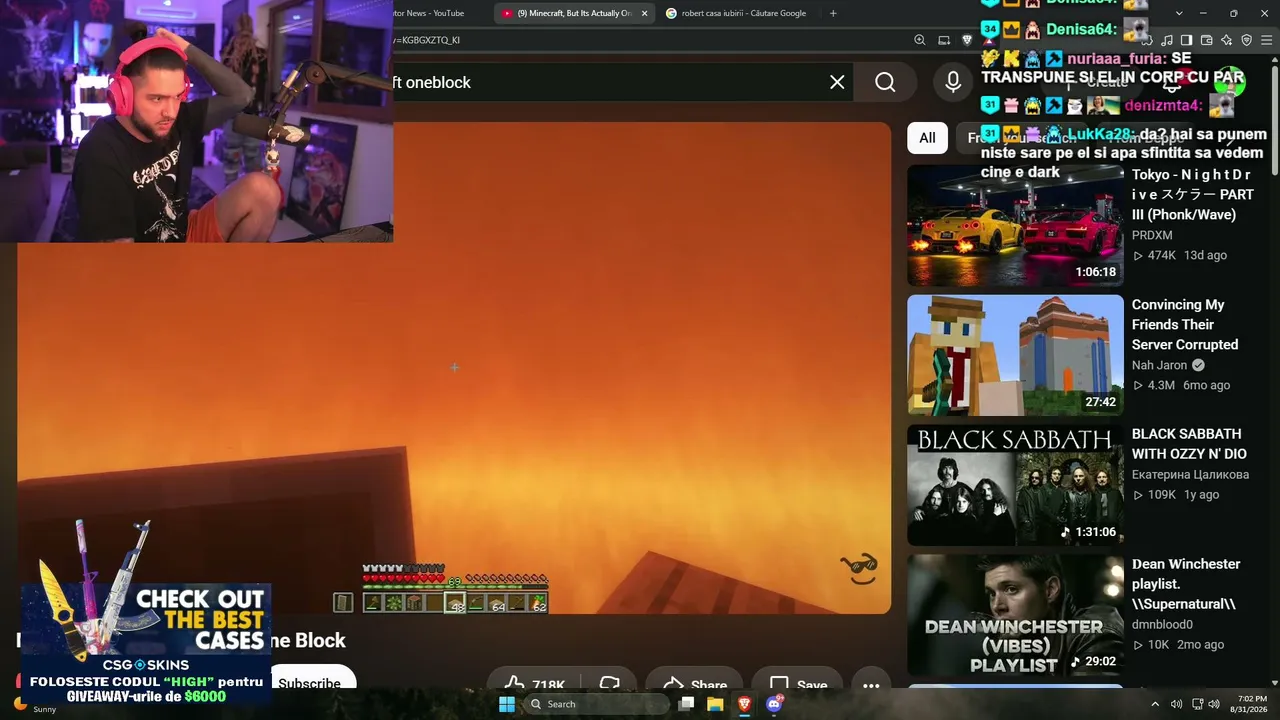1280x720 pixels.
Task: Open the video more actions ellipsis
Action: 871,684
